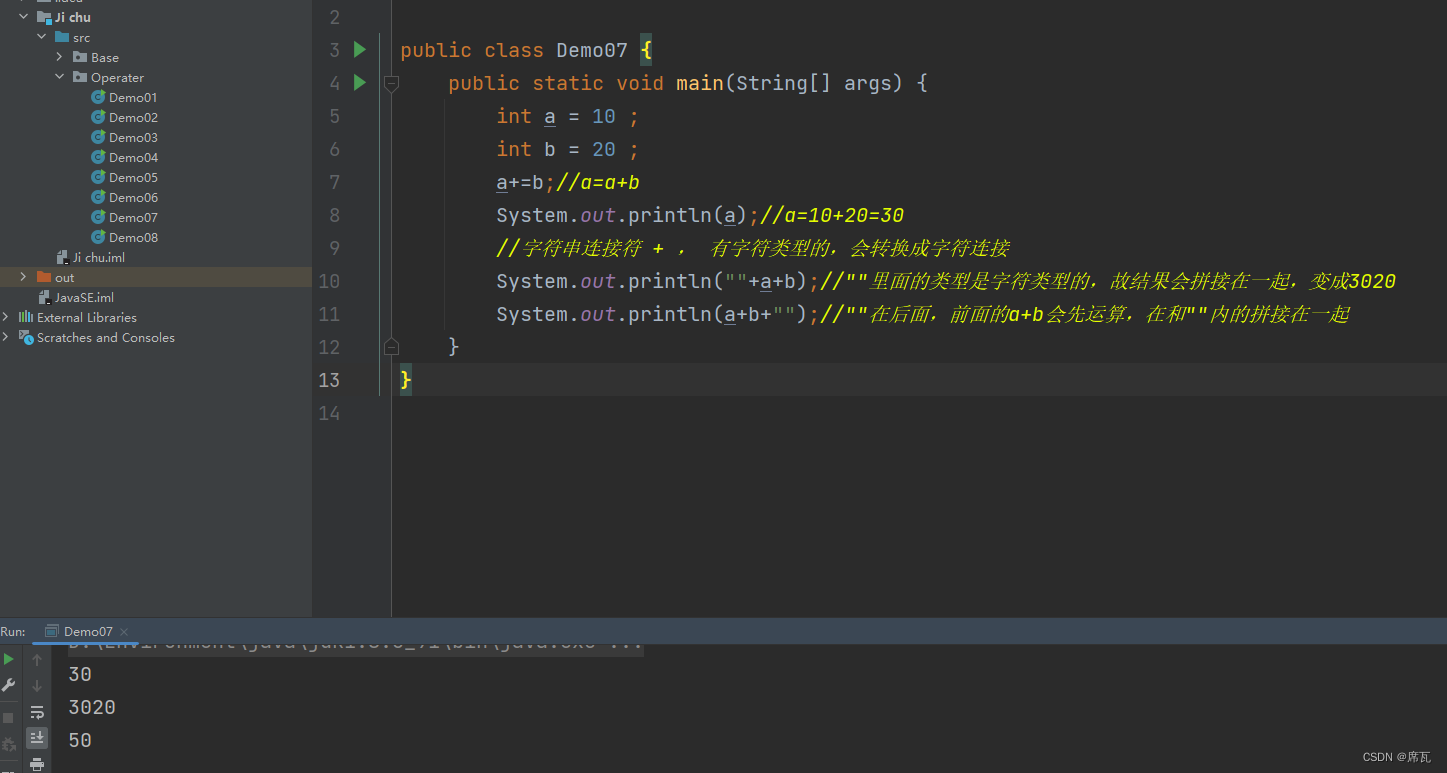This screenshot has width=1447, height=773.
Task: Click the run gutter arrow beside main method
Action: pyautogui.click(x=360, y=83)
